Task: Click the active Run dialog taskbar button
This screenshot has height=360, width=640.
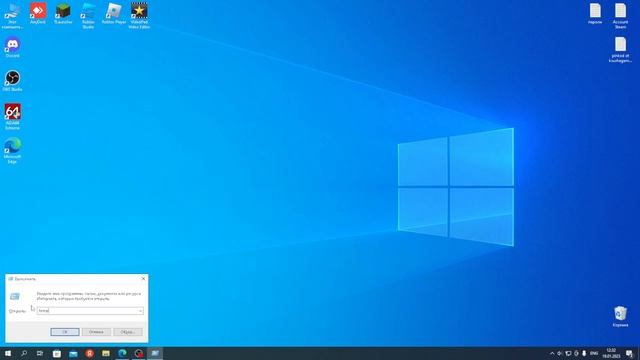Action: click(155, 353)
